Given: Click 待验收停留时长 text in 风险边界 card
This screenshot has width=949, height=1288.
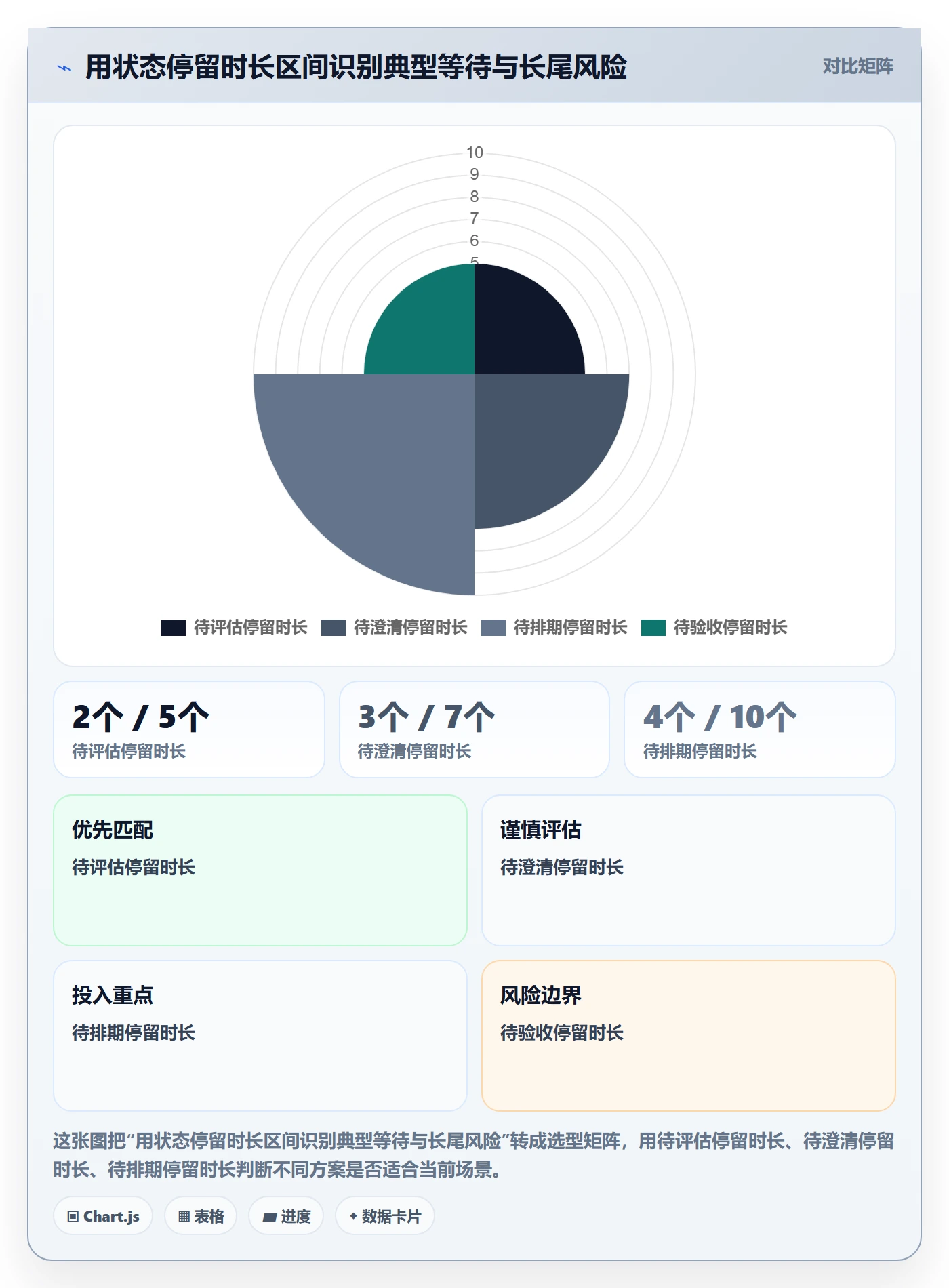Looking at the screenshot, I should (x=562, y=1032).
